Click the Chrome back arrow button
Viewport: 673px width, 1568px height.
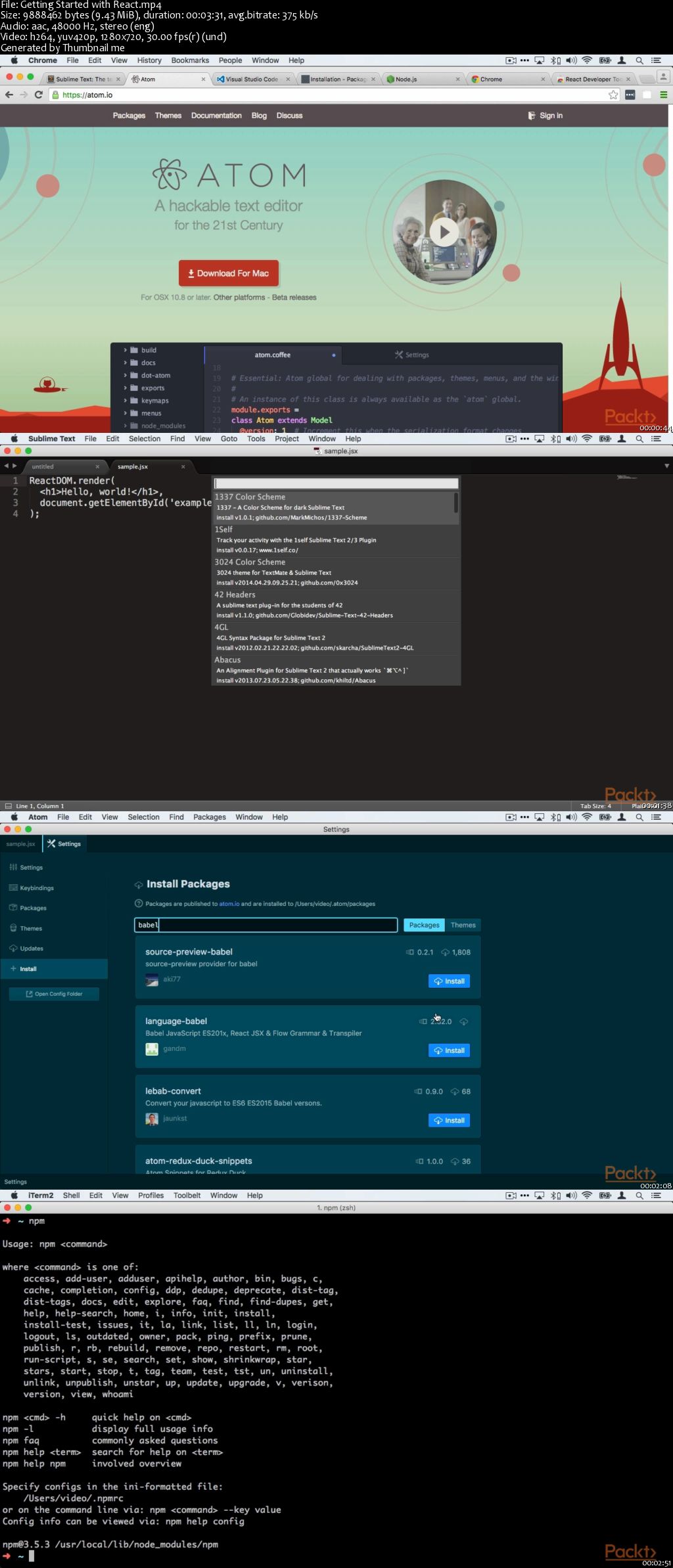point(9,95)
